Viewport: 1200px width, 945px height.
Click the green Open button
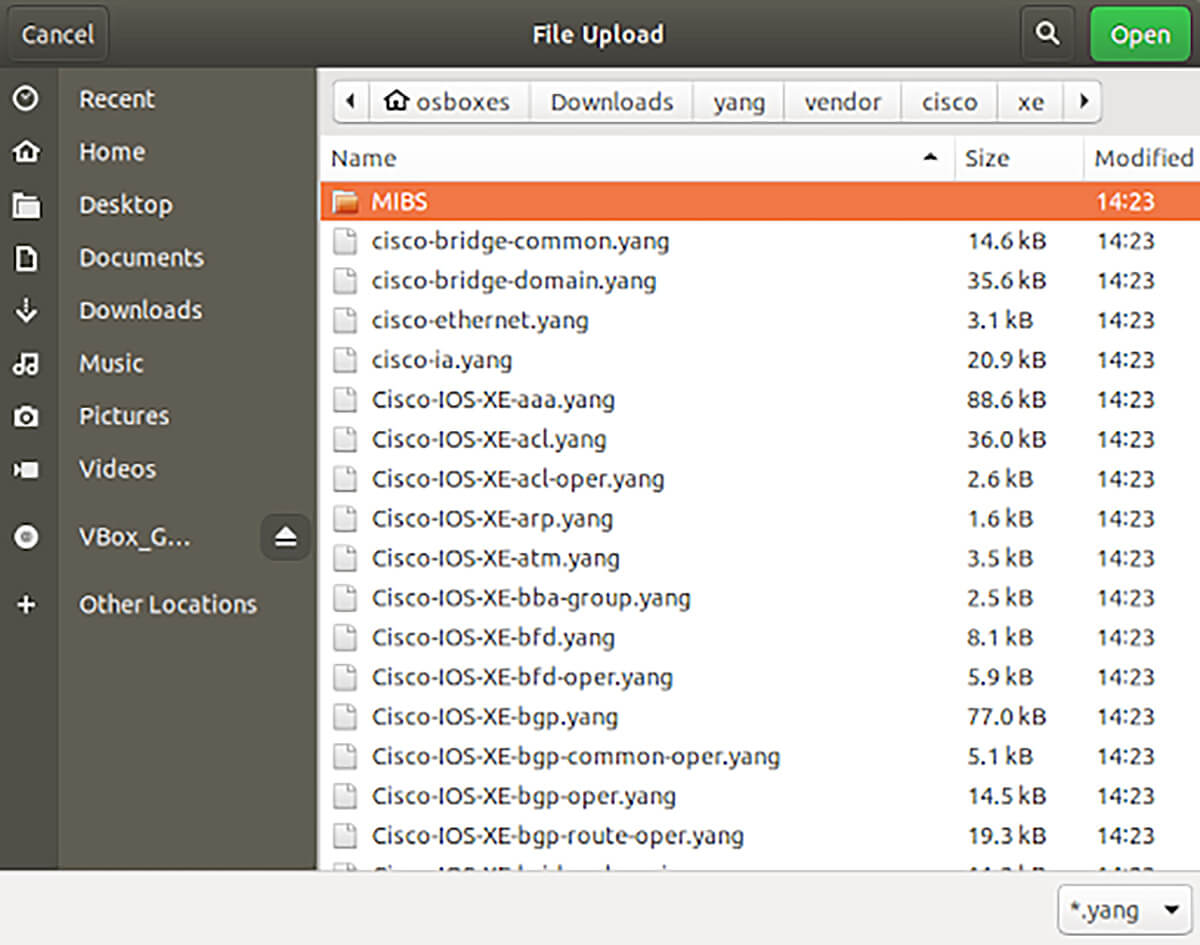1140,35
